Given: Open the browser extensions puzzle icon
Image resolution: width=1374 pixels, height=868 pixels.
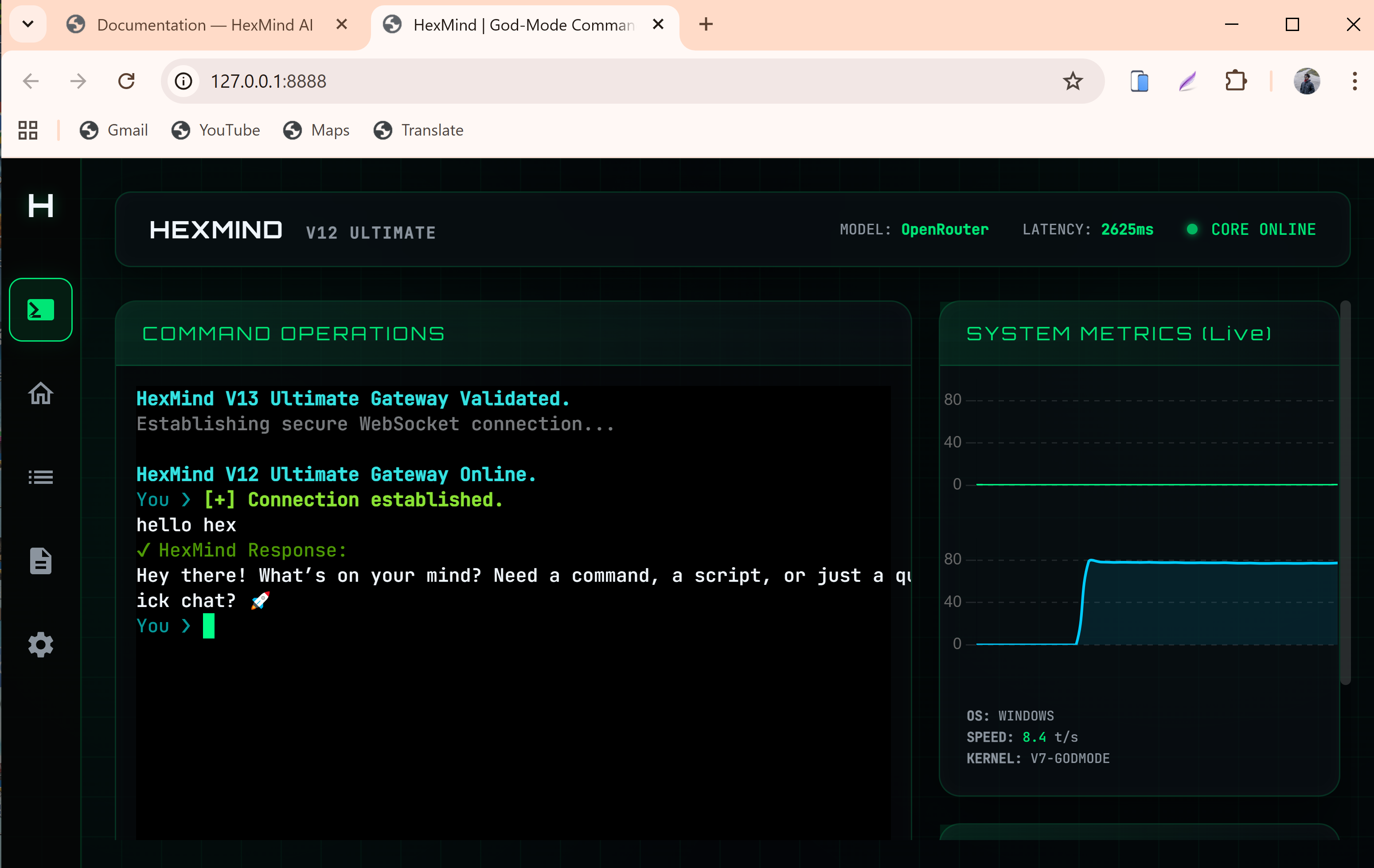Looking at the screenshot, I should pos(1235,81).
